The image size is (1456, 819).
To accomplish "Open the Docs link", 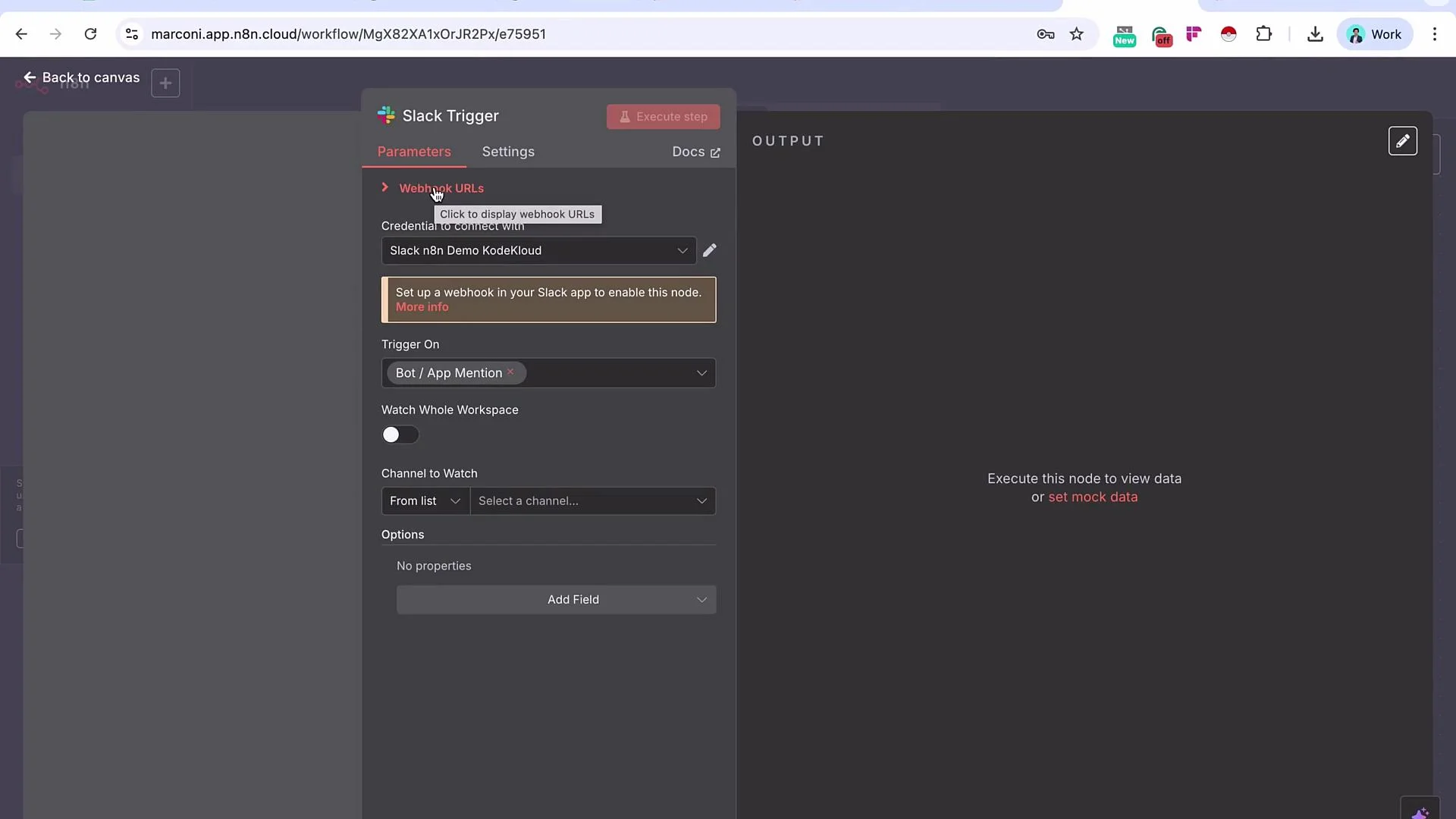I will [x=695, y=152].
